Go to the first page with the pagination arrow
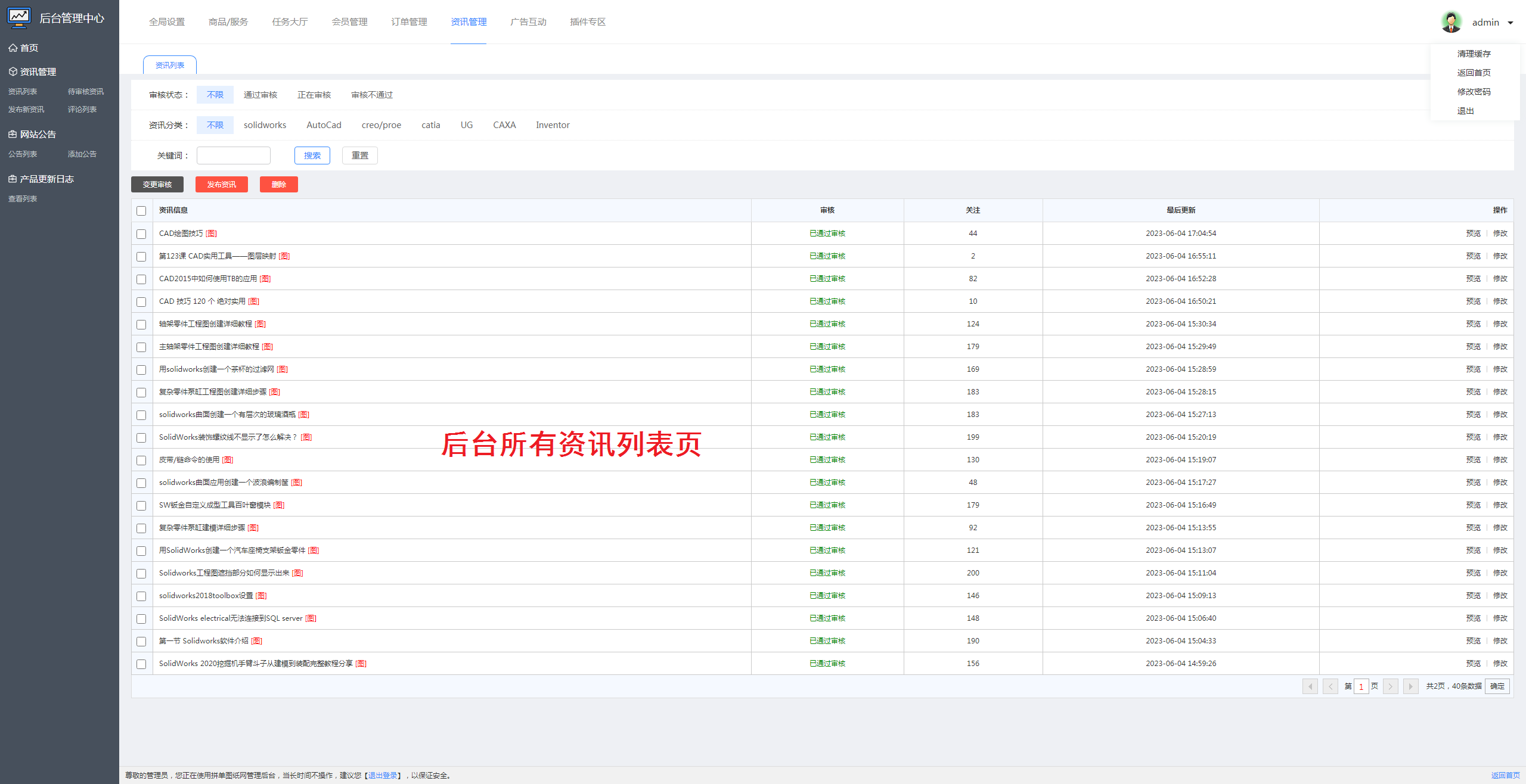 coord(1310,686)
